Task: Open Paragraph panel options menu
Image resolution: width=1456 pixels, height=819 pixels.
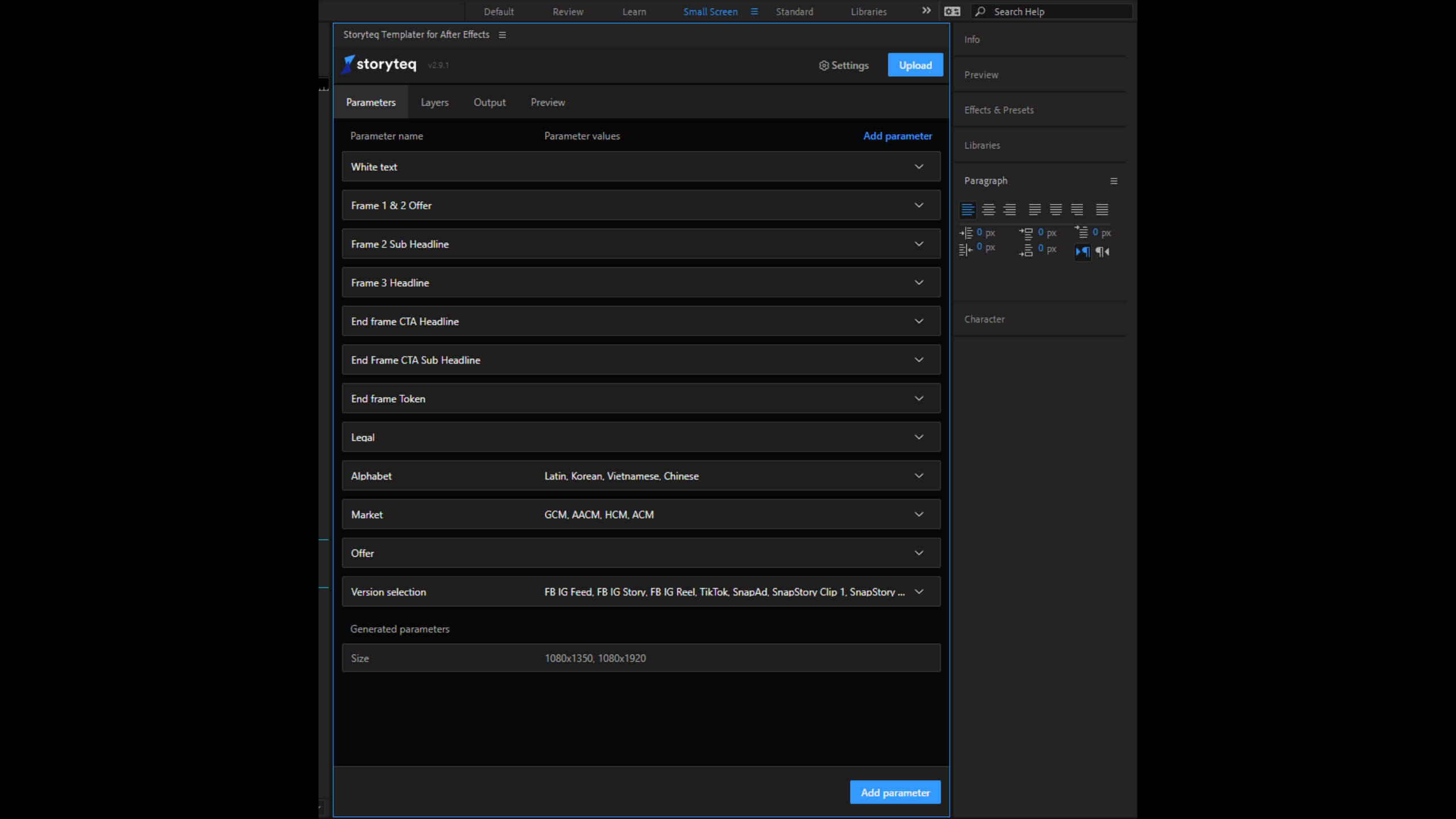Action: coord(1114,181)
